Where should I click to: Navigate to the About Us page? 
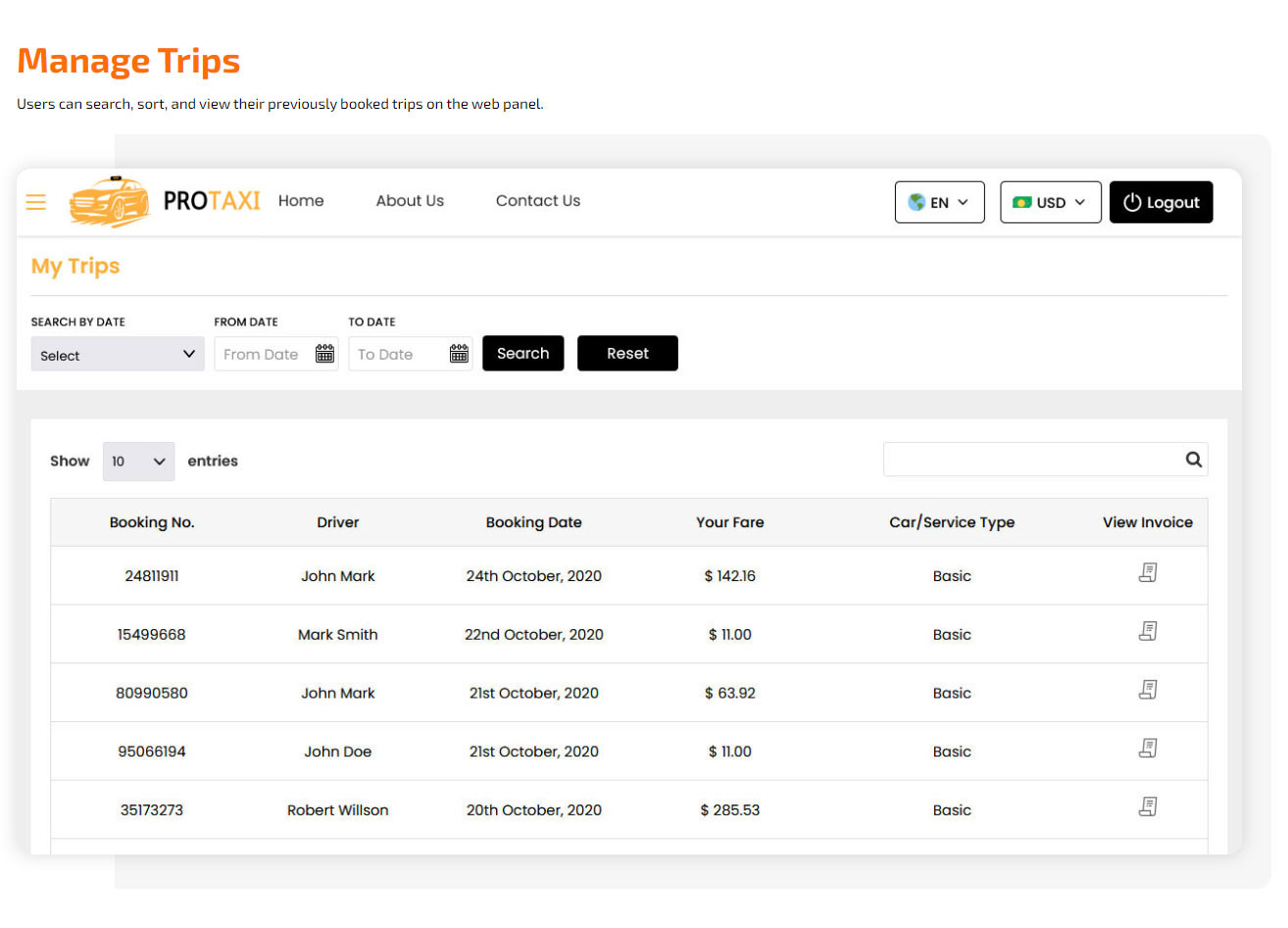click(410, 201)
